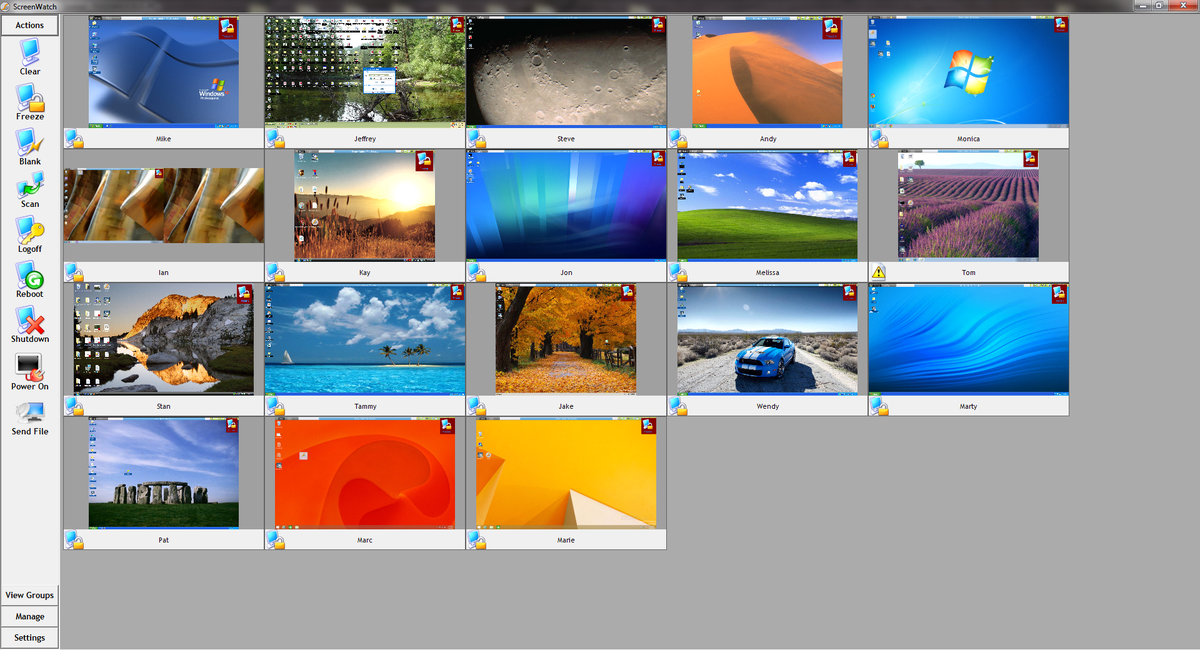Select Jeffrey's cluttered desktop thumbnail
The image size is (1200, 650).
click(x=365, y=72)
